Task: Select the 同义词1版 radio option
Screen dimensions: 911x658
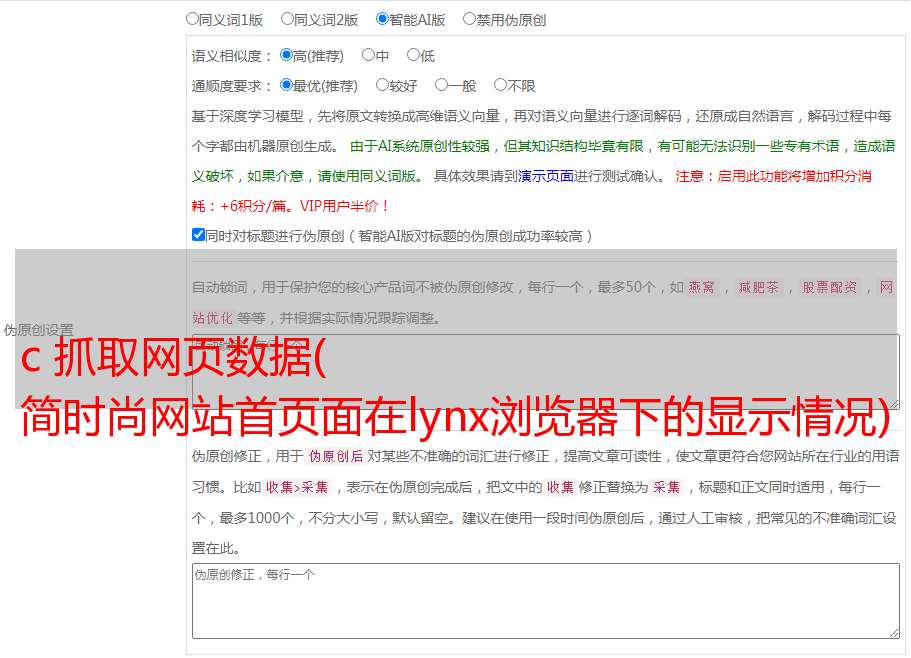Action: 192,19
